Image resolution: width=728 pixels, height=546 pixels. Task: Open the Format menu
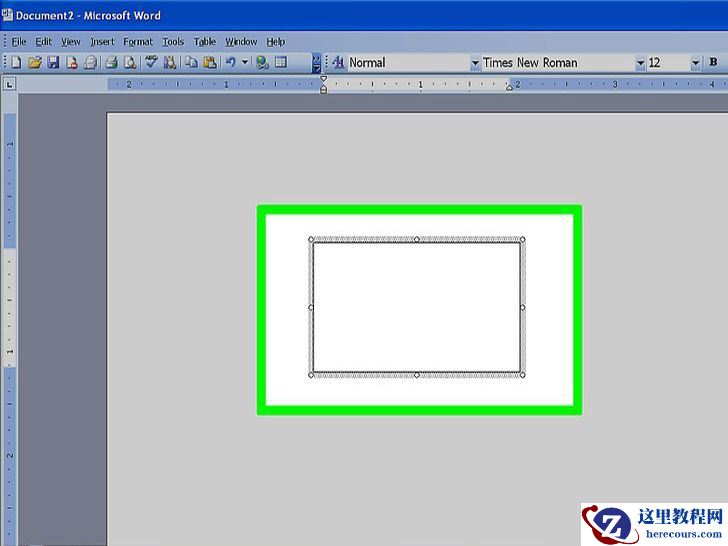pyautogui.click(x=138, y=42)
